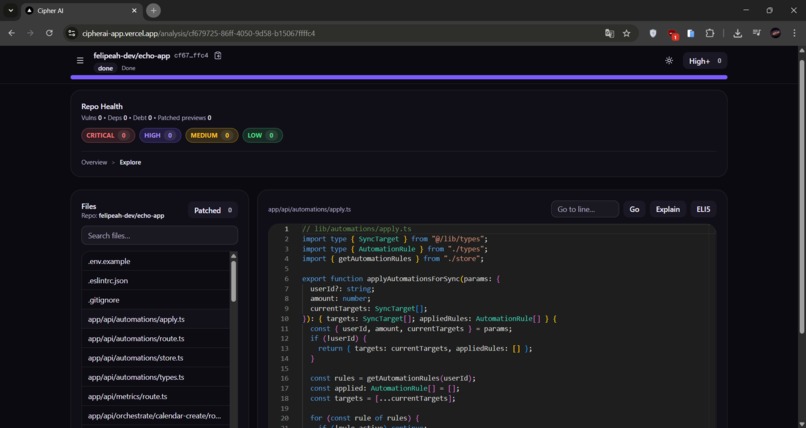The height and width of the screenshot is (428, 806).
Task: Open app/api/orchestrate/calendar-create file
Action: click(156, 416)
